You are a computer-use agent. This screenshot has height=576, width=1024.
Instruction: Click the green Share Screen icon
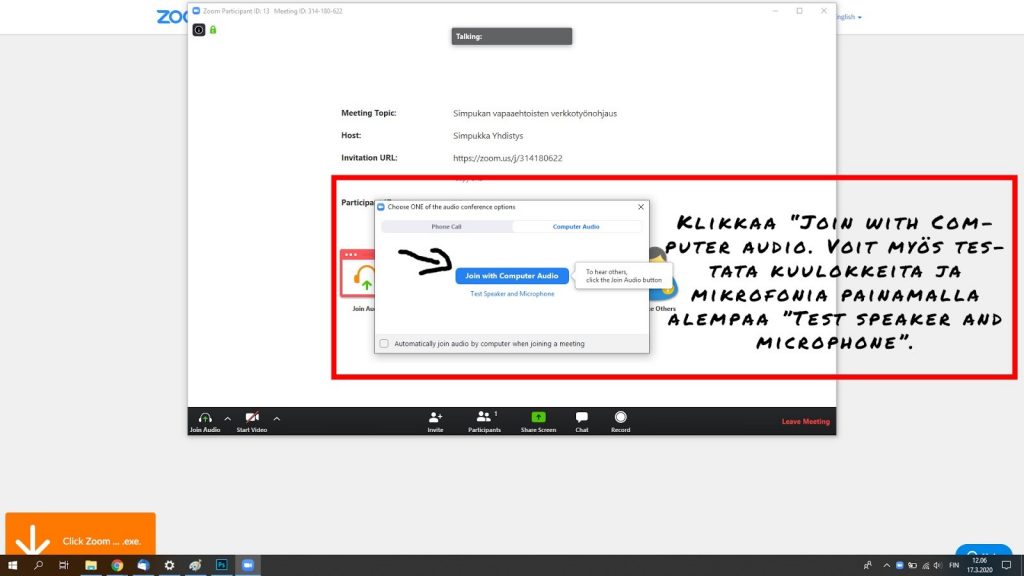[538, 417]
